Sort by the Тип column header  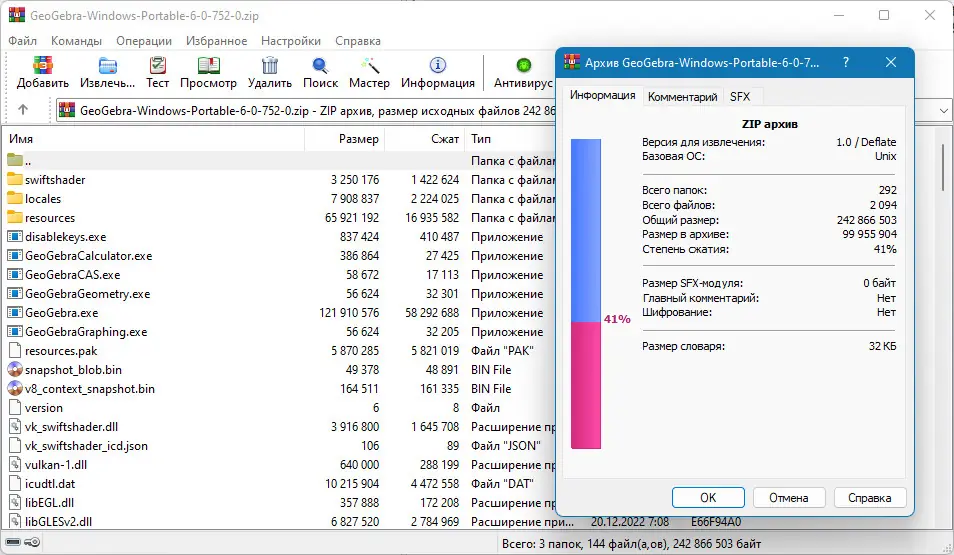(x=510, y=139)
